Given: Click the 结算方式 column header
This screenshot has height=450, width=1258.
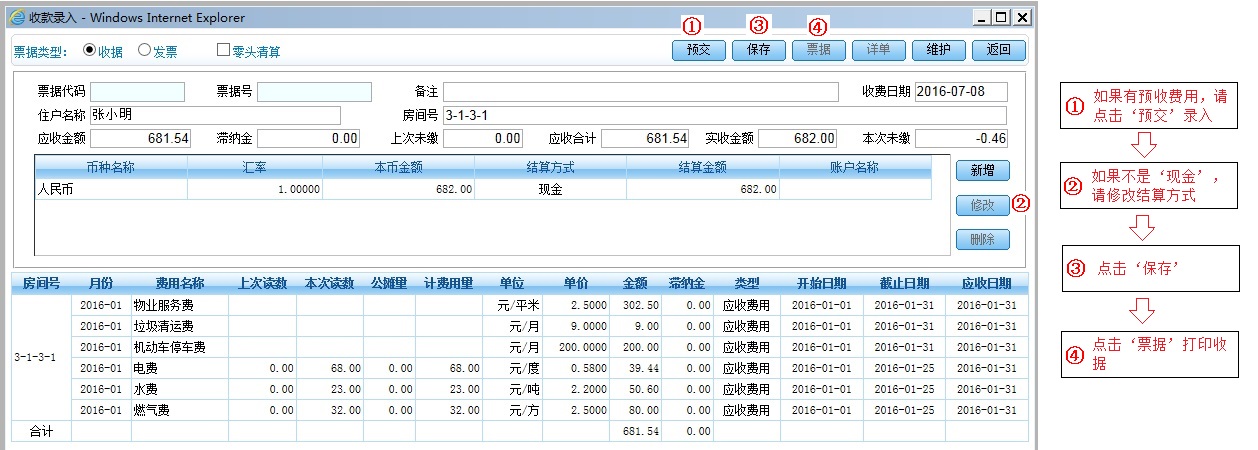Looking at the screenshot, I should (x=550, y=167).
